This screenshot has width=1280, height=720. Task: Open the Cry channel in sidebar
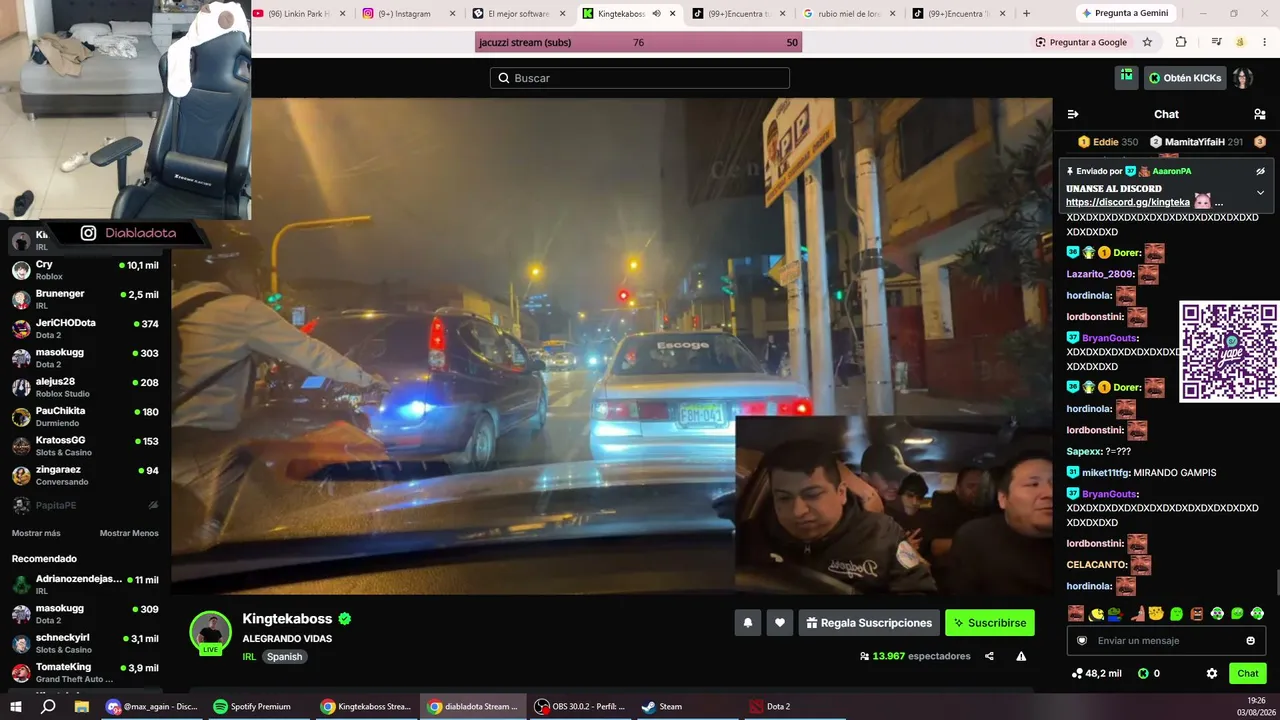point(86,270)
